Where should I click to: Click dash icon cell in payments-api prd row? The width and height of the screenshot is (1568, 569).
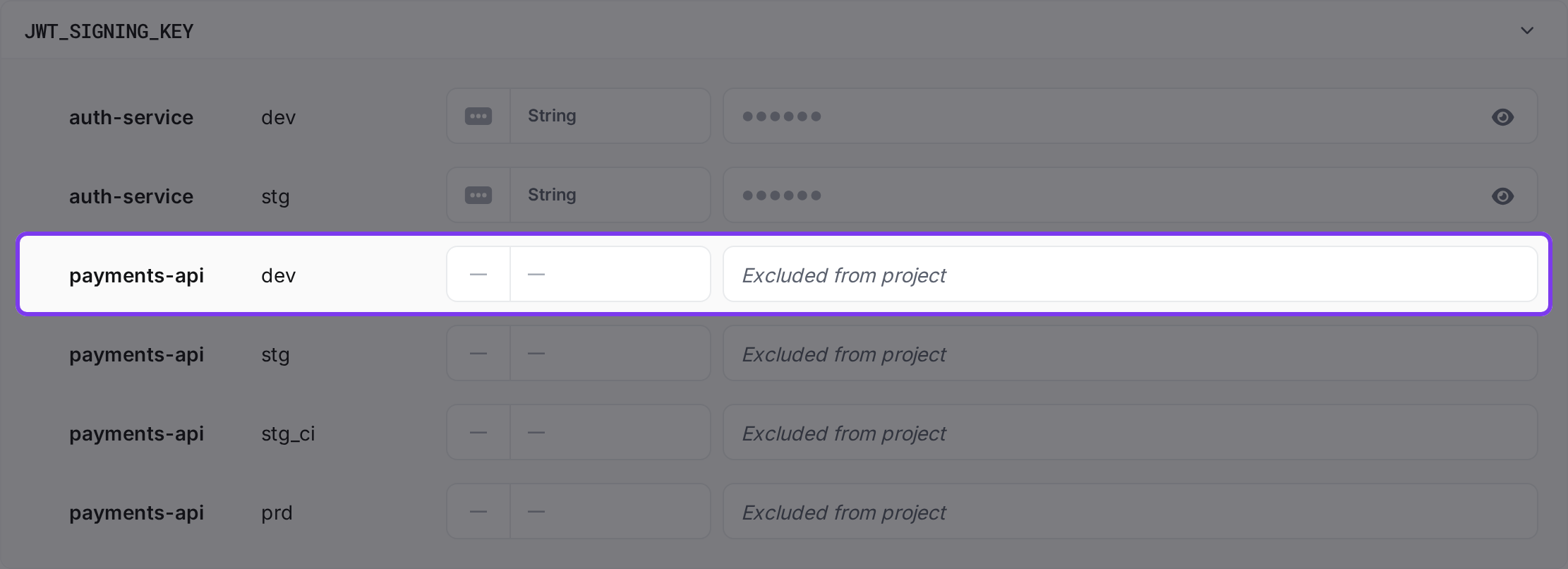tap(478, 511)
